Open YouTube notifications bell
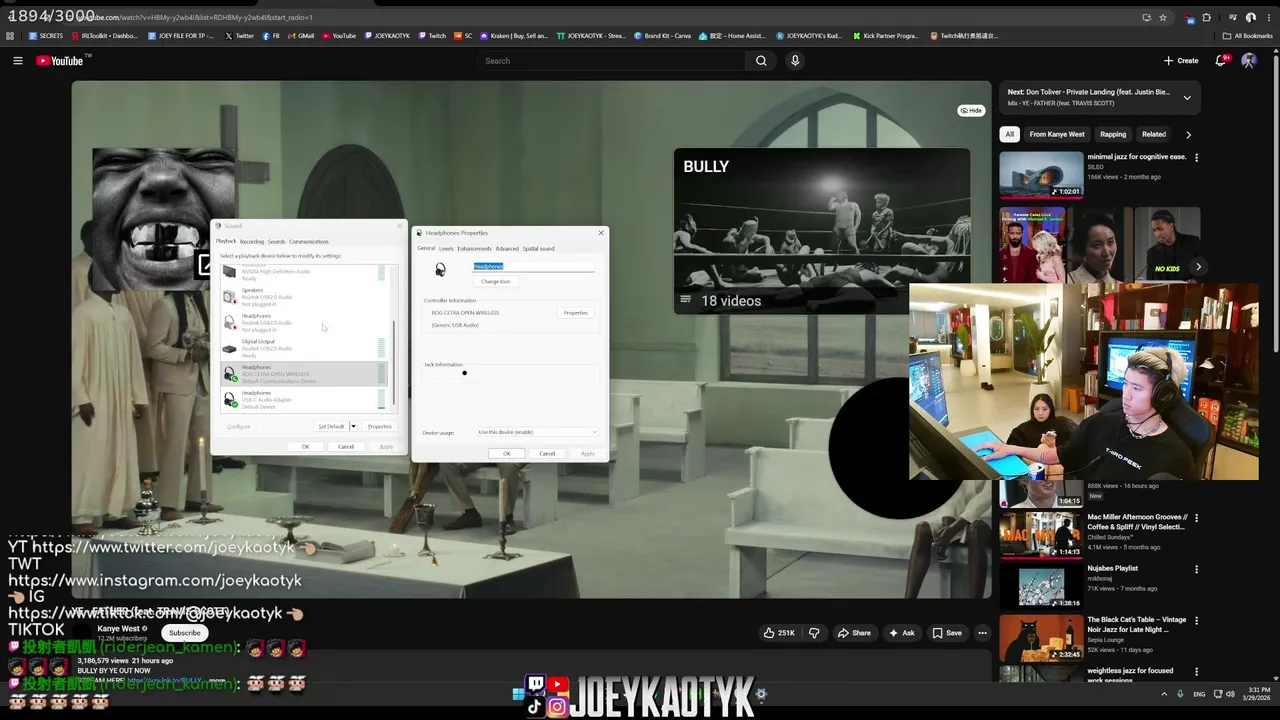 coord(1220,61)
